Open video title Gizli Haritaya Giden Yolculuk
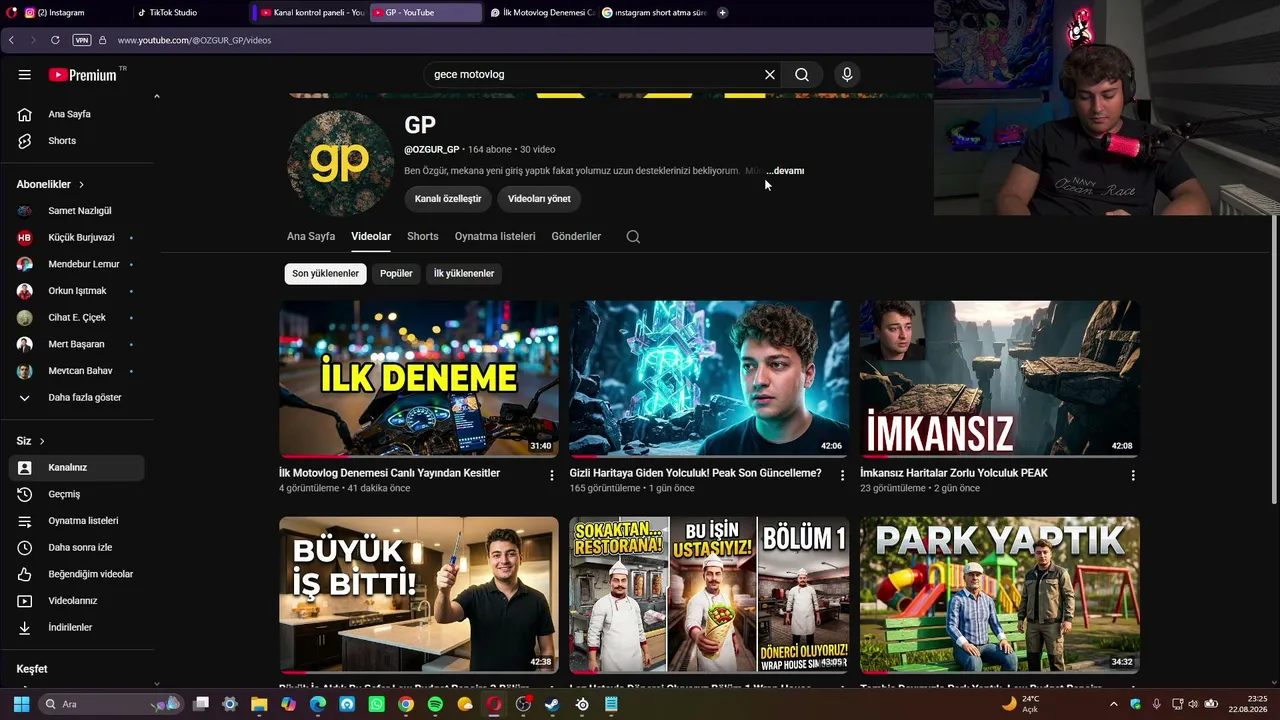This screenshot has width=1280, height=720. pos(695,473)
